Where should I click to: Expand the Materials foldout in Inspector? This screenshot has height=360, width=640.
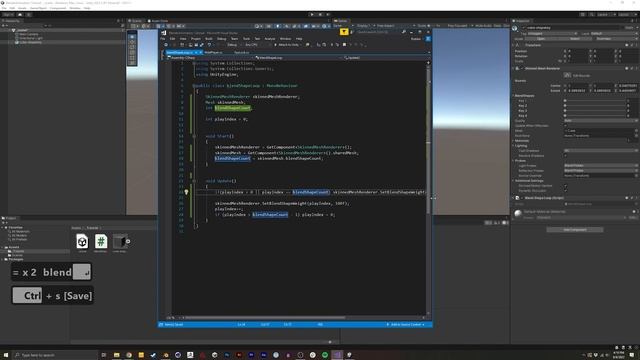click(x=513, y=140)
